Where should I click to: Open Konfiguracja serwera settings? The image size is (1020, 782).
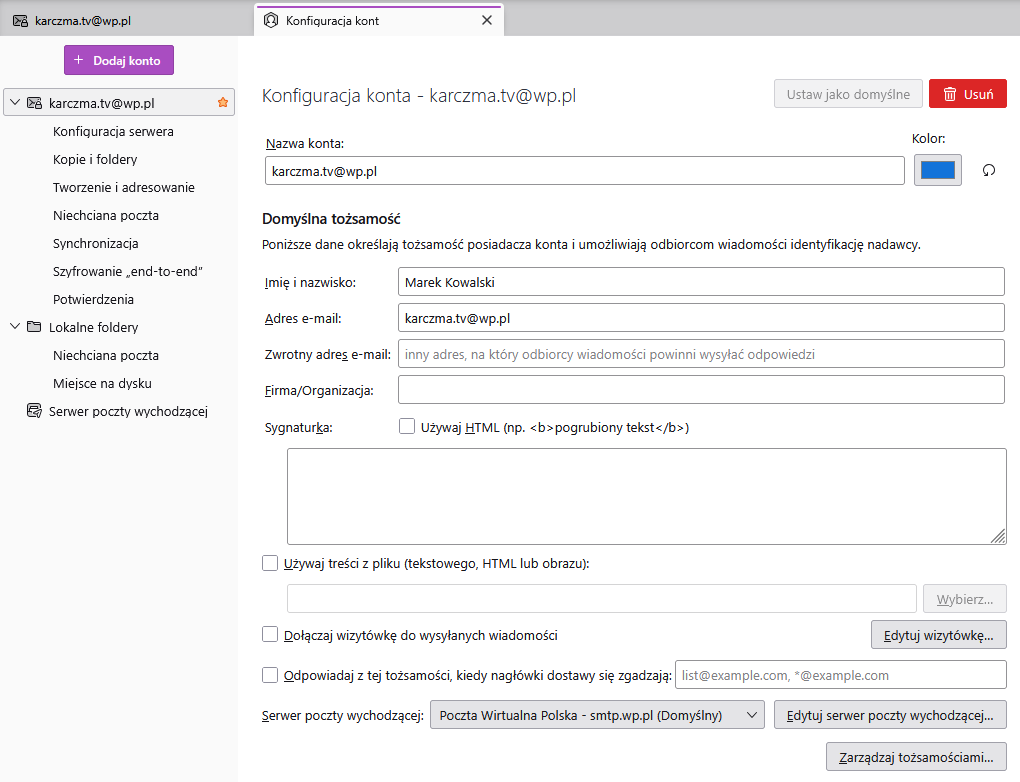point(113,131)
